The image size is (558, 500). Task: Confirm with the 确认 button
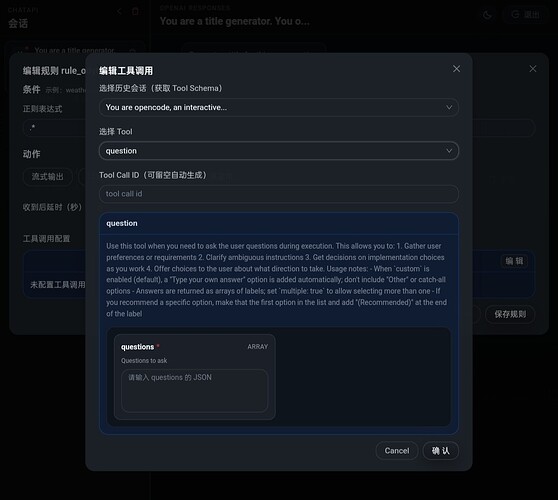click(441, 451)
